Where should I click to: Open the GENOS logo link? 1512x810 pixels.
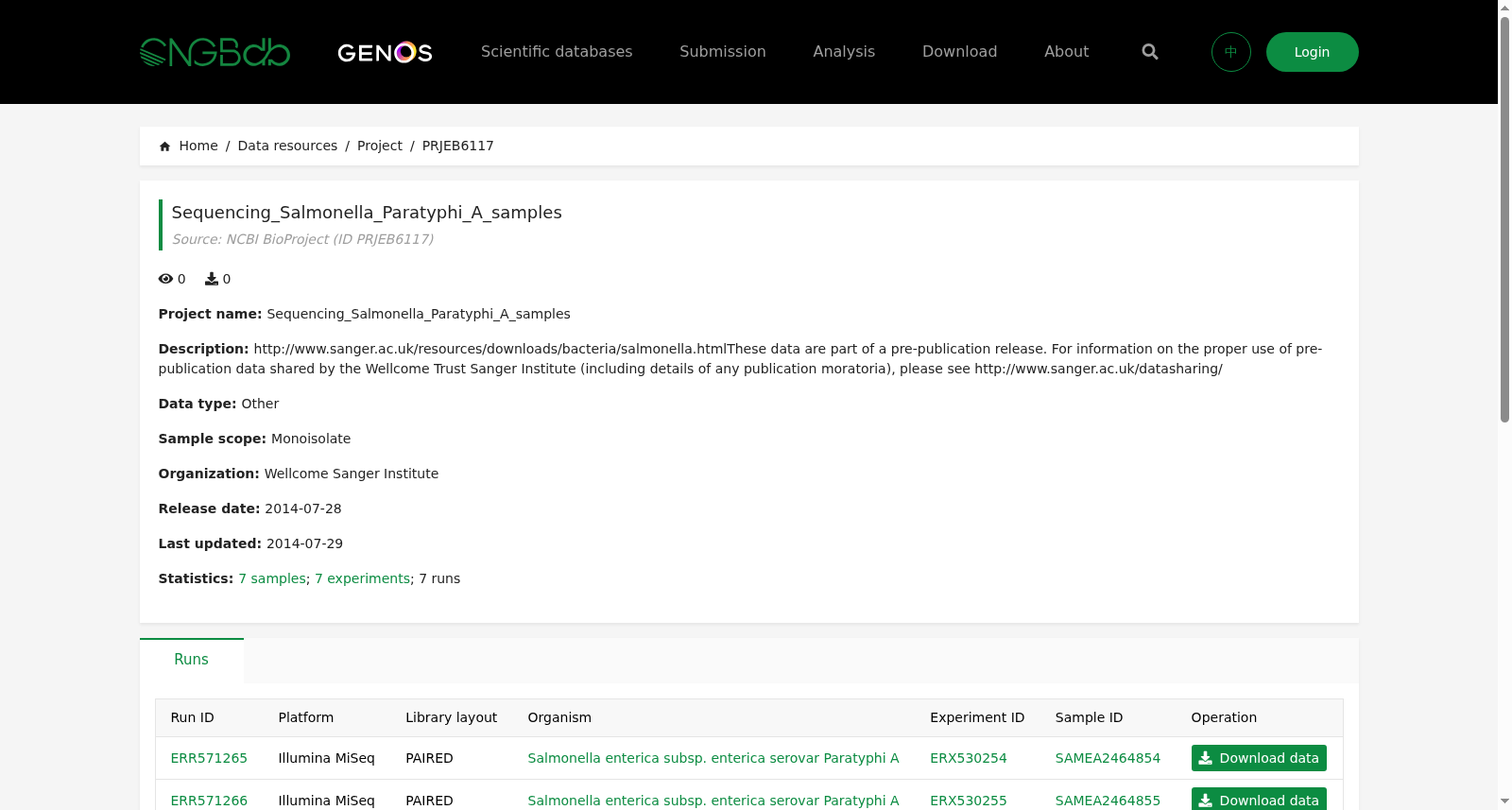click(x=385, y=52)
